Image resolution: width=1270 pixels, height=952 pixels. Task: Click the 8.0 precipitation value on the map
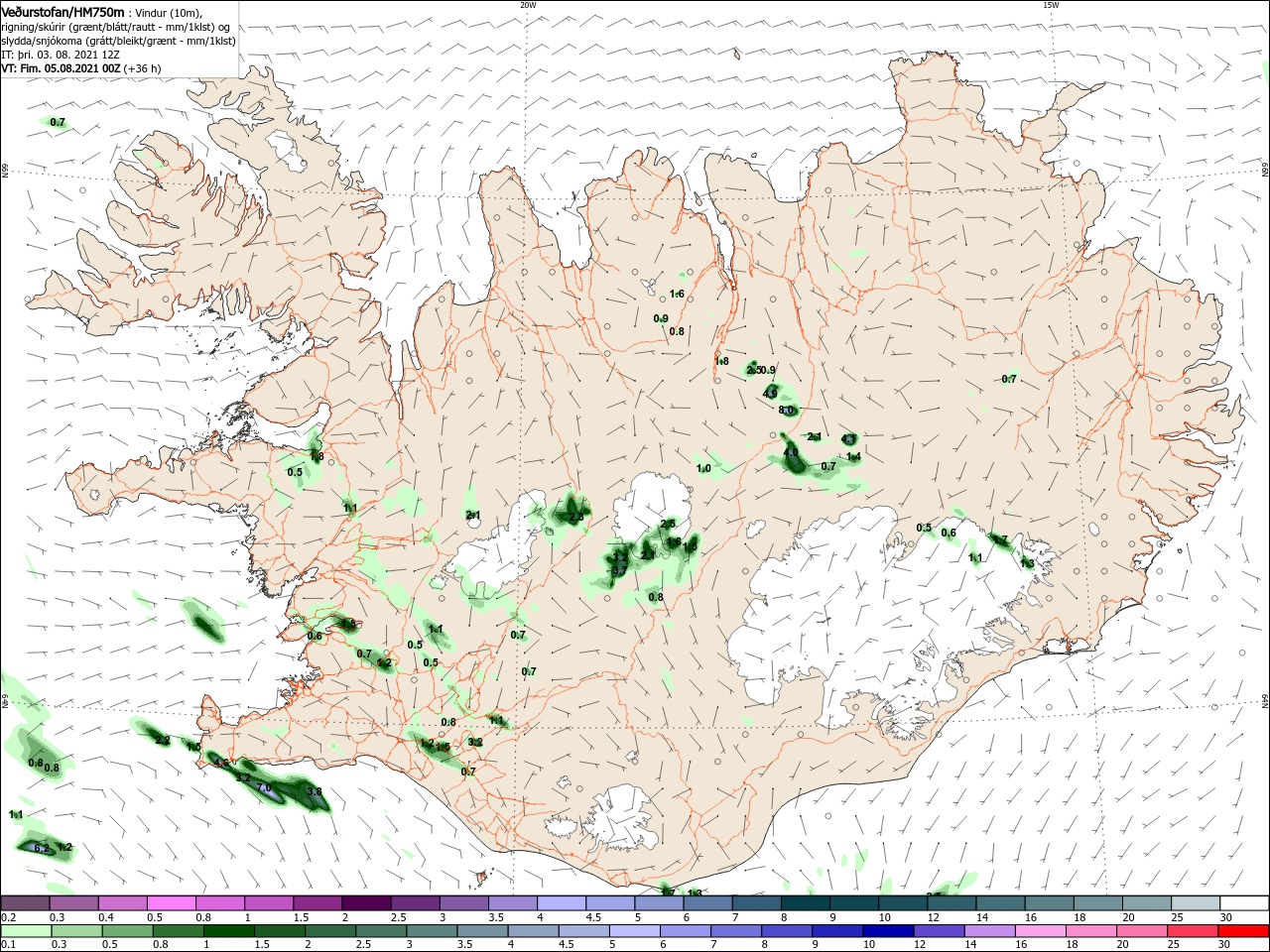(786, 411)
